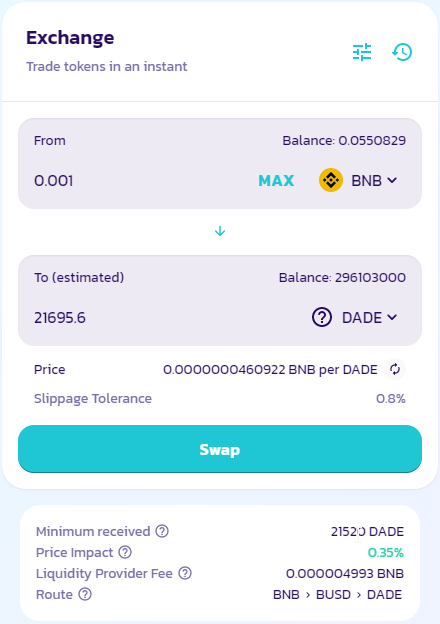The height and width of the screenshot is (624, 440).
Task: Open token selector labeled DADE
Action: pos(354,317)
